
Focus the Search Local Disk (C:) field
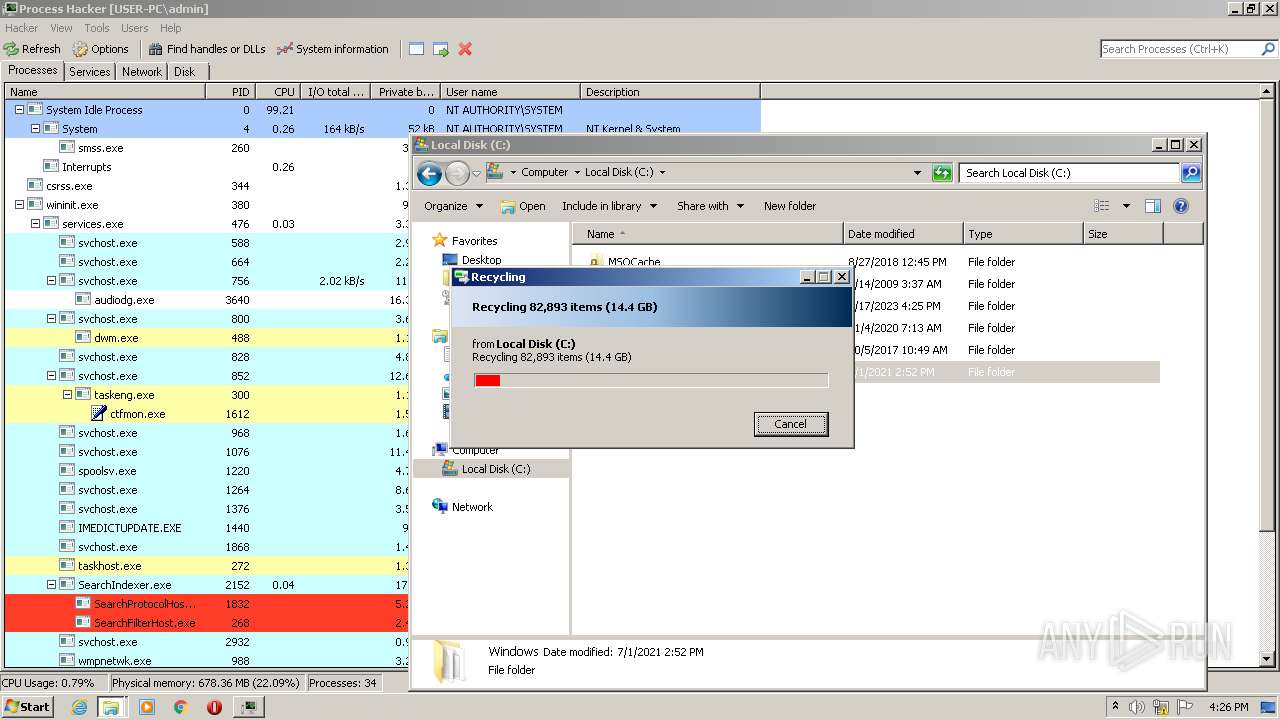pyautogui.click(x=1069, y=172)
